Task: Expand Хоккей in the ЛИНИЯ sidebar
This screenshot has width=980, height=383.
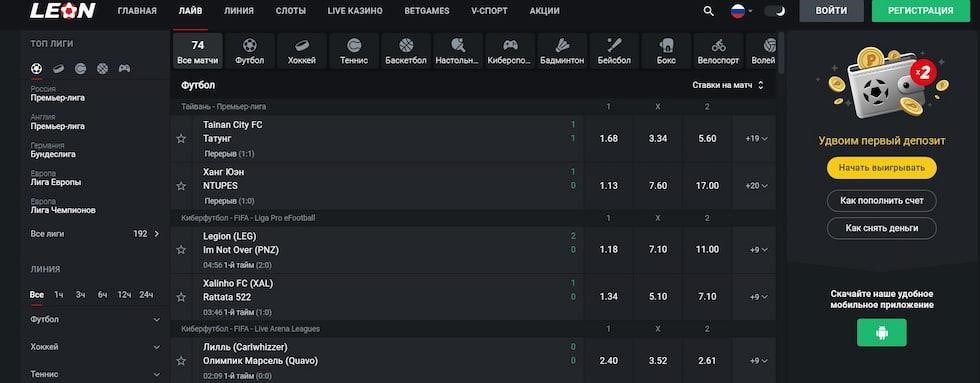Action: pyautogui.click(x=95, y=347)
